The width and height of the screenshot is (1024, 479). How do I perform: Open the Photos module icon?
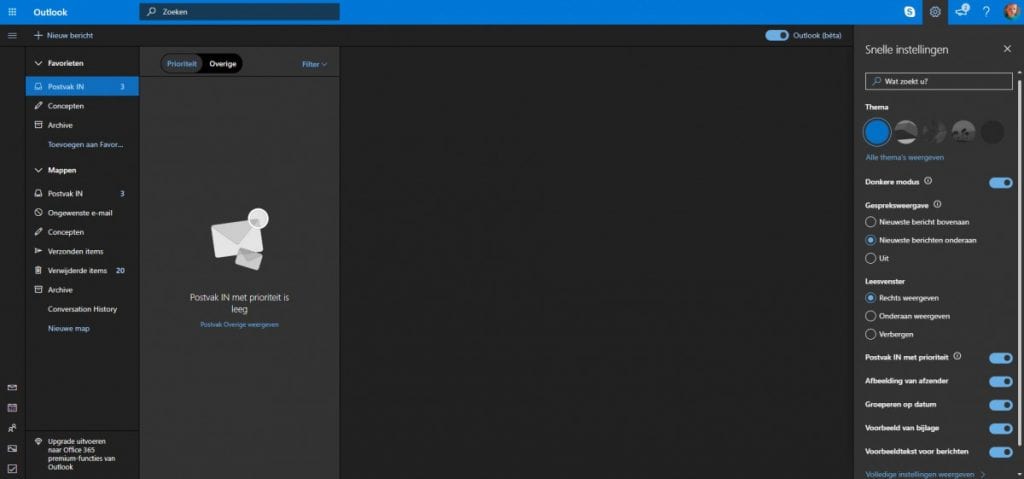pos(12,448)
